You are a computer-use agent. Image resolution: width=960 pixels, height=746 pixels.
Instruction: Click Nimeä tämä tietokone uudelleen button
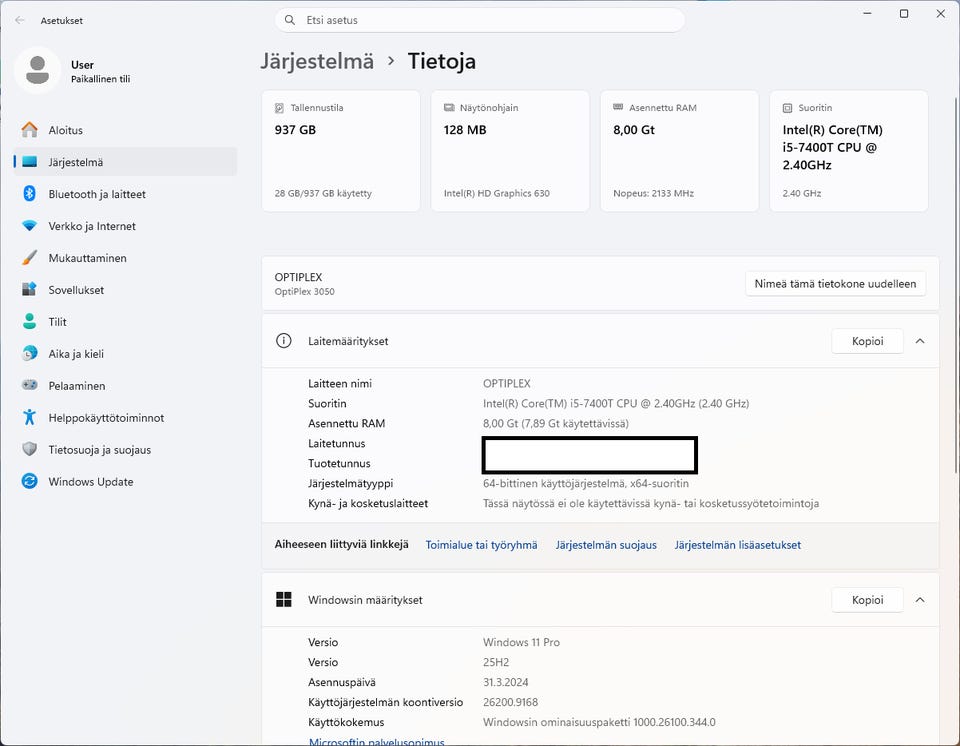835,284
